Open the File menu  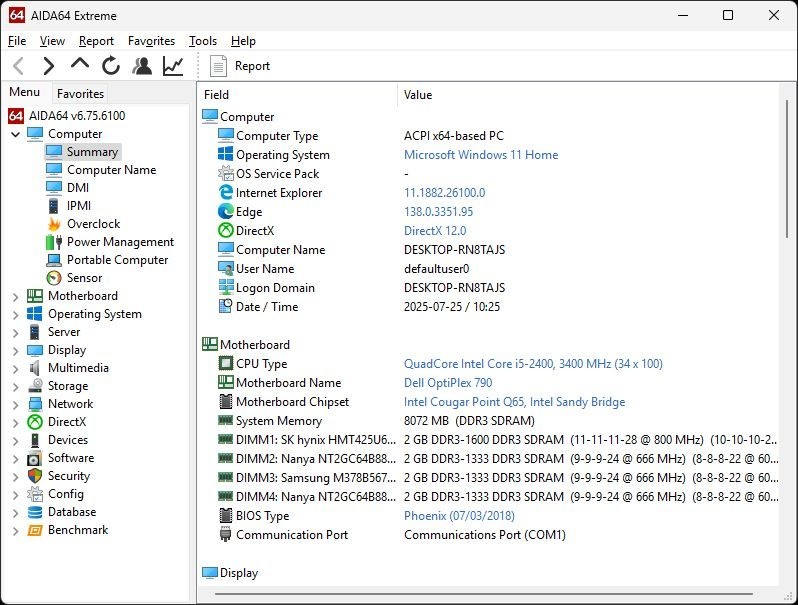click(17, 41)
